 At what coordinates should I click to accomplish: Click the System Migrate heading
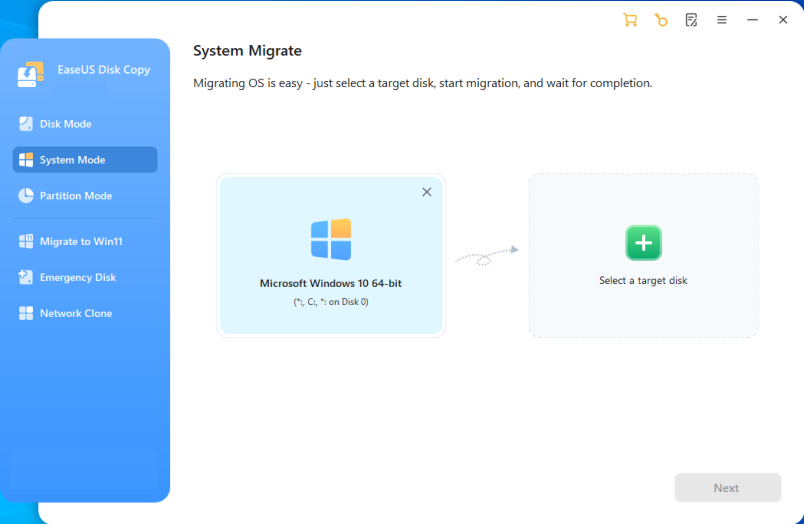click(247, 51)
